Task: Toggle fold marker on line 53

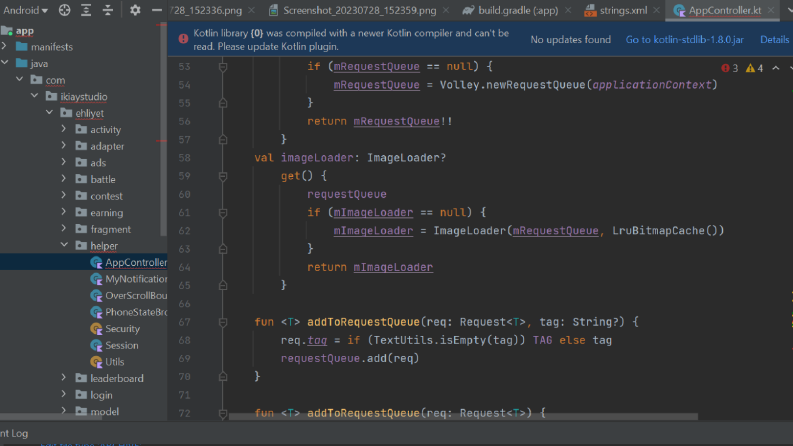Action: [223, 66]
